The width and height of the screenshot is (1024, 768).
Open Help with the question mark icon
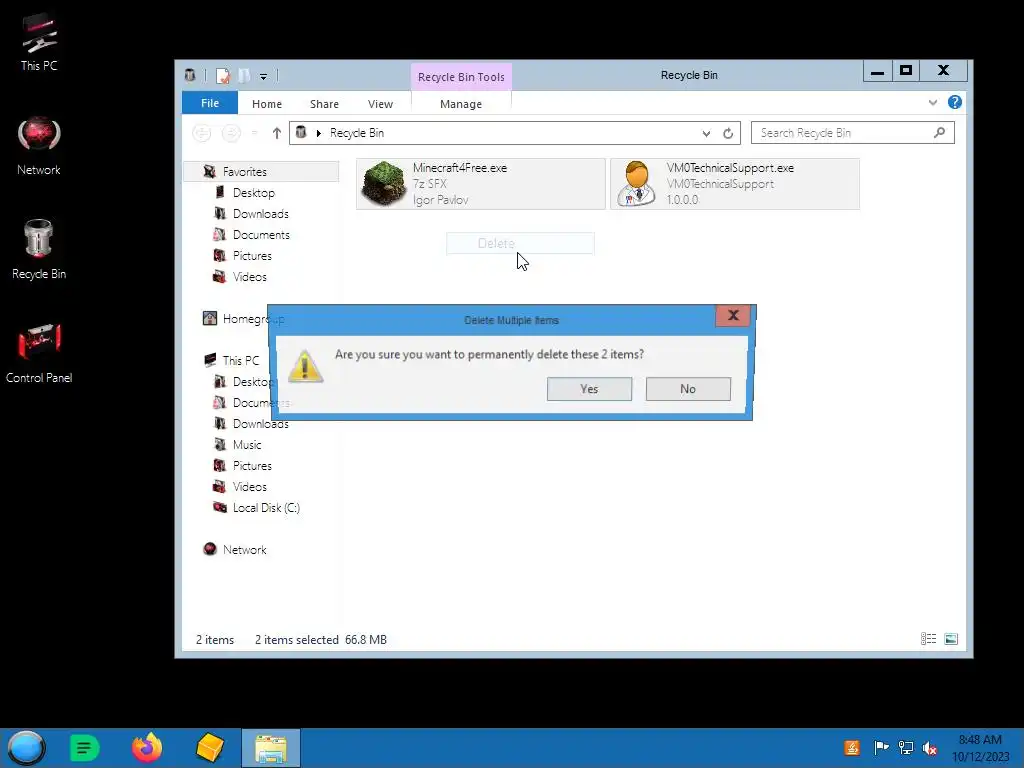tap(955, 103)
